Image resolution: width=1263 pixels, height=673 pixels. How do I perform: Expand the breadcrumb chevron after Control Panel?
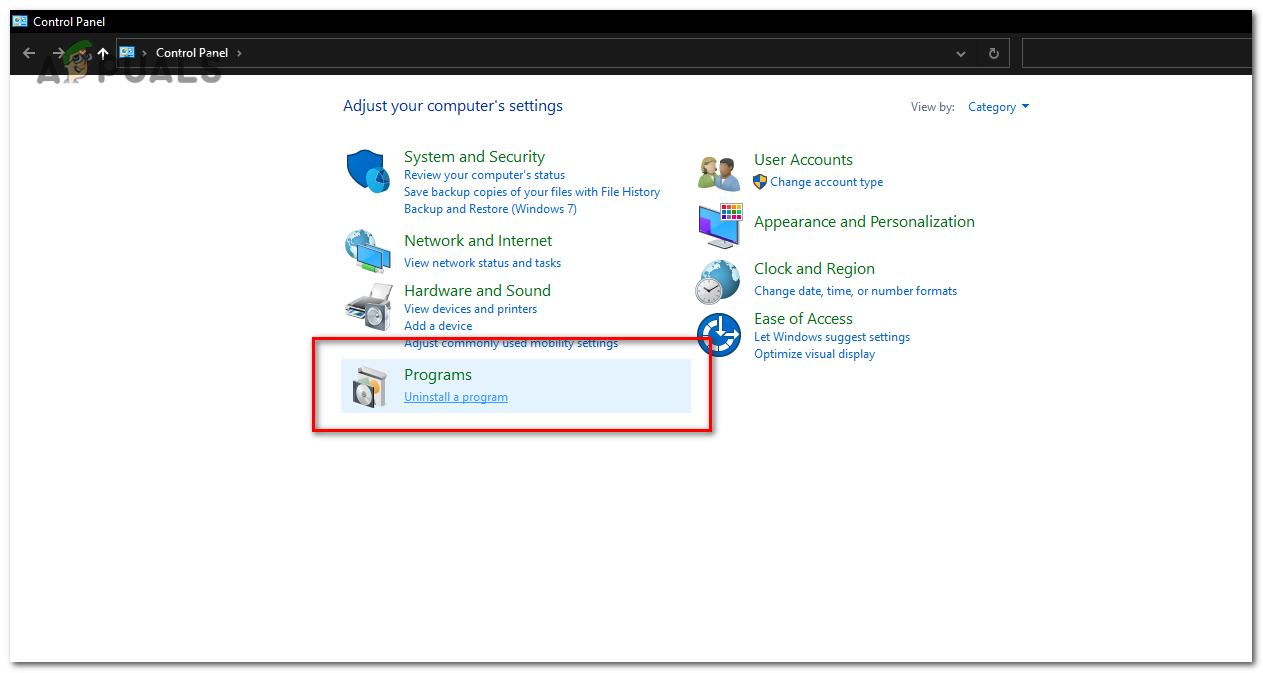(x=239, y=52)
